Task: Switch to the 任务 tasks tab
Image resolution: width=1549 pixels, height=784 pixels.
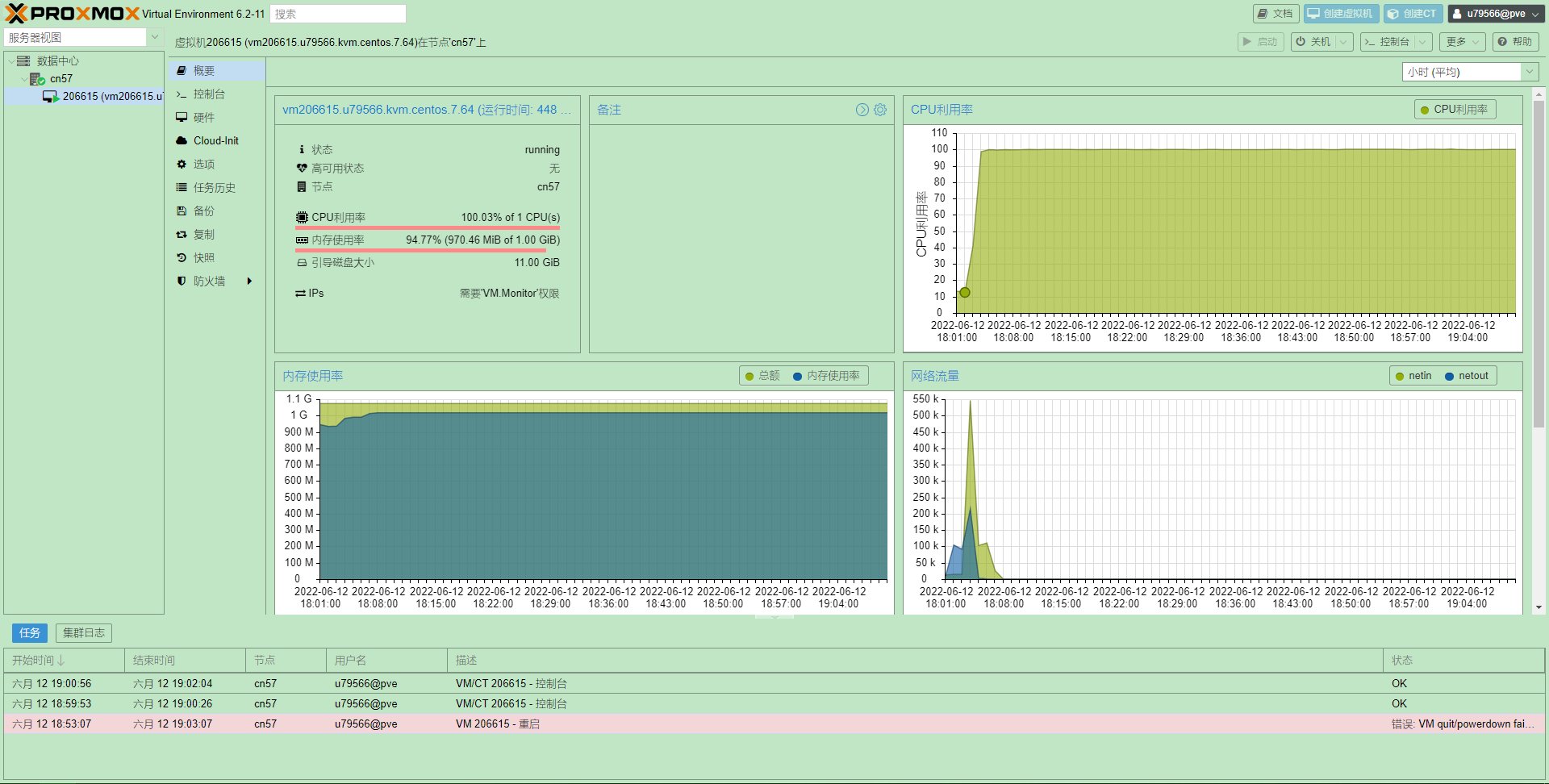Action: pos(30,633)
